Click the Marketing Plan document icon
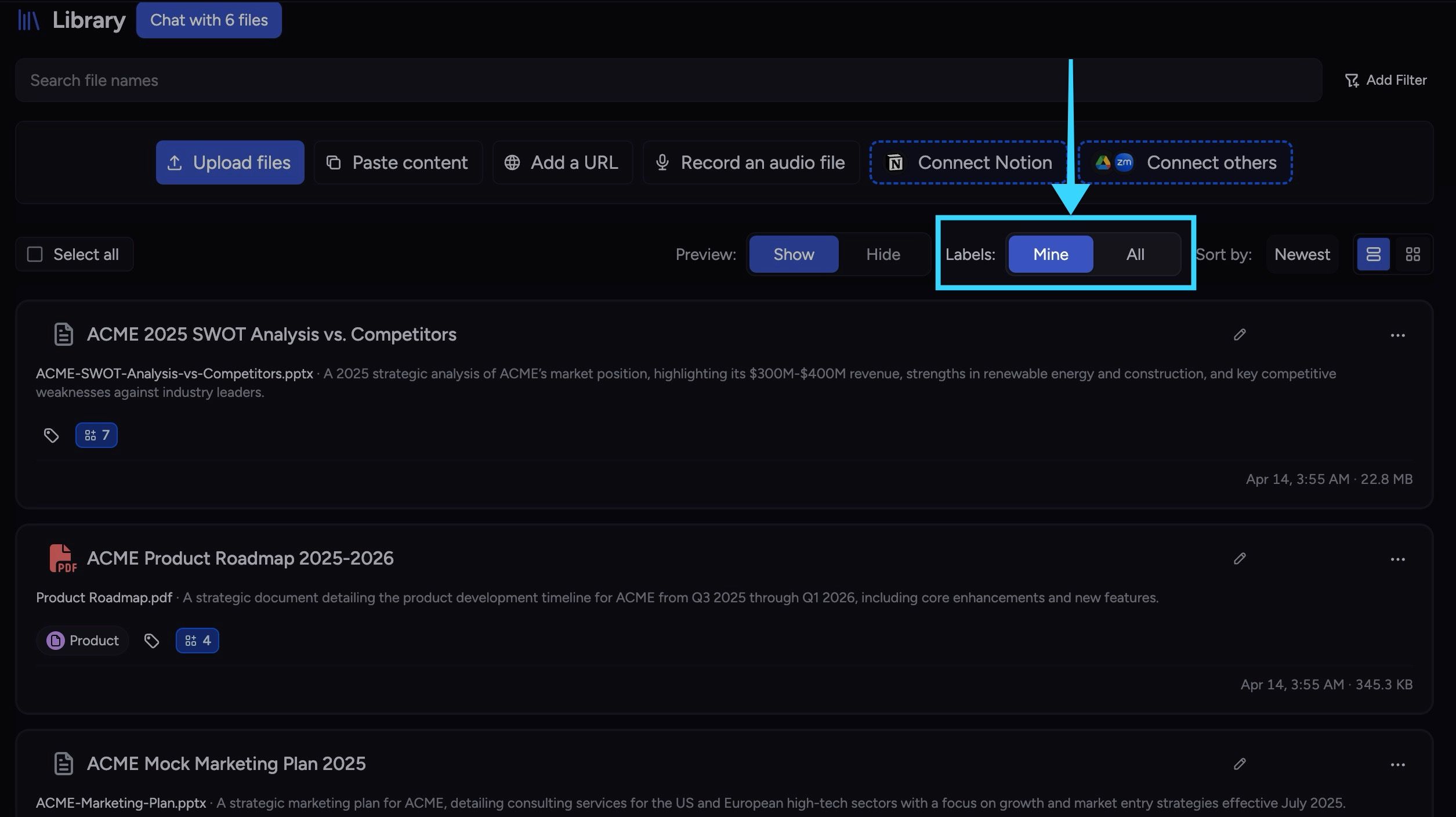 point(63,764)
